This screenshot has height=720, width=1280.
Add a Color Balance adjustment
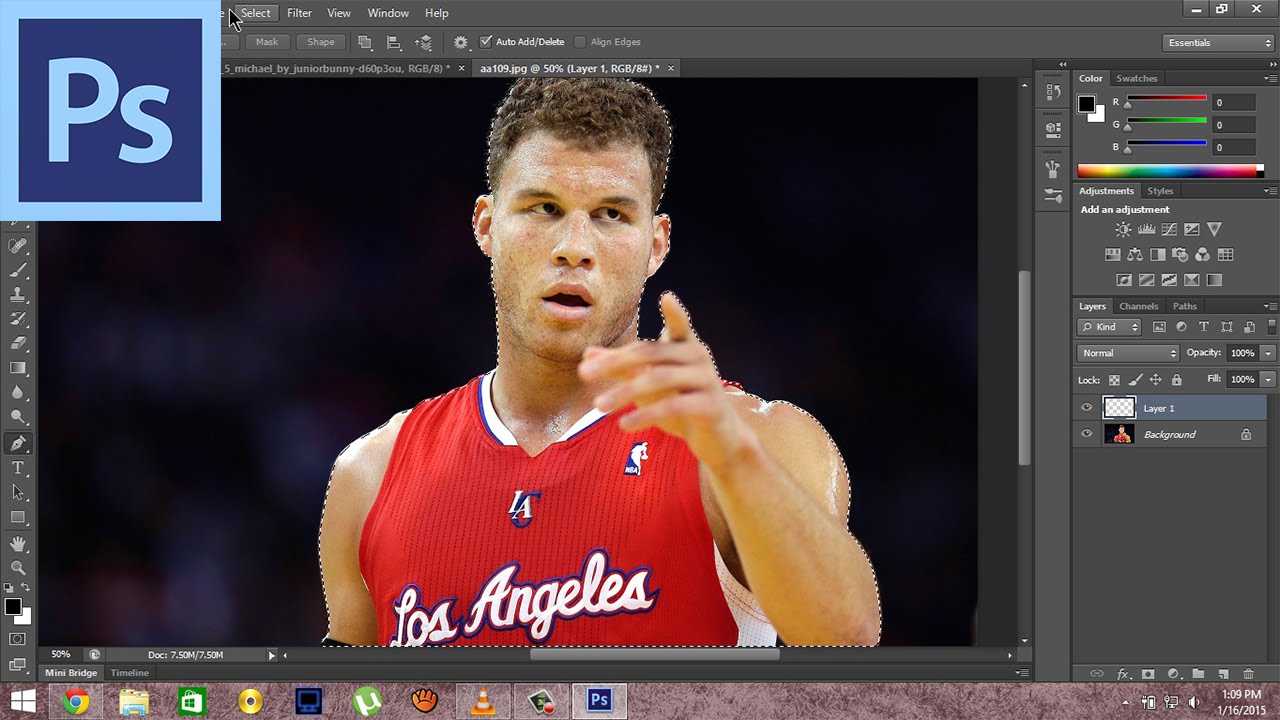tap(1135, 255)
